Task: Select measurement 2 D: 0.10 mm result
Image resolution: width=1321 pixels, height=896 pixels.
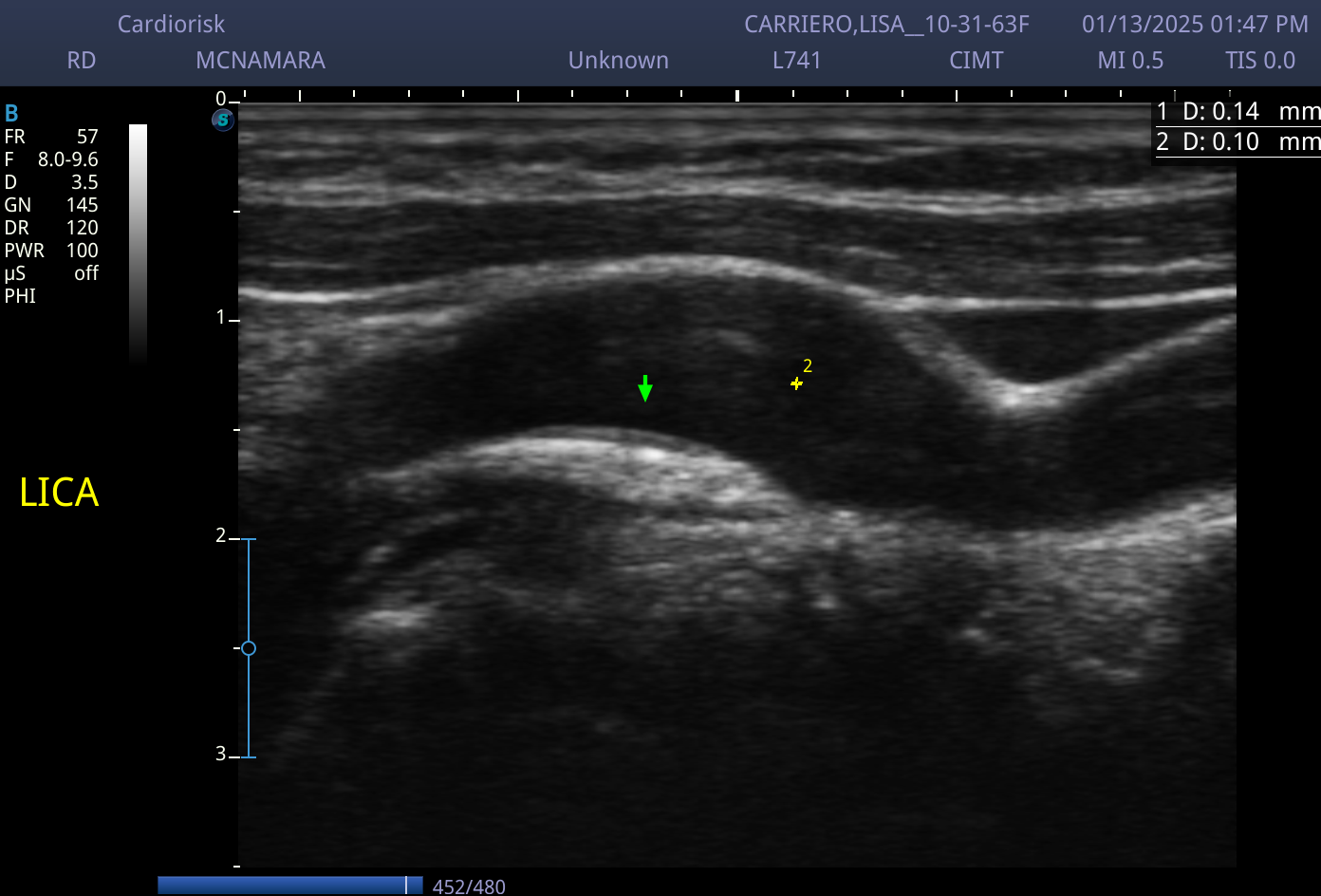Action: [1237, 142]
